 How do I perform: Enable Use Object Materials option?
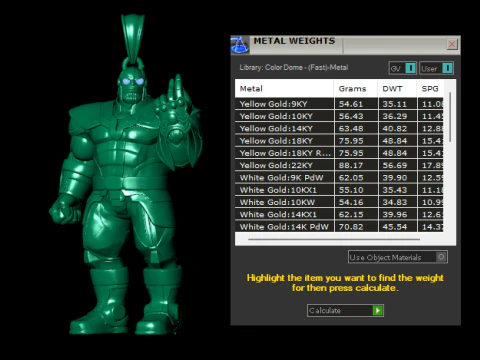(398, 257)
